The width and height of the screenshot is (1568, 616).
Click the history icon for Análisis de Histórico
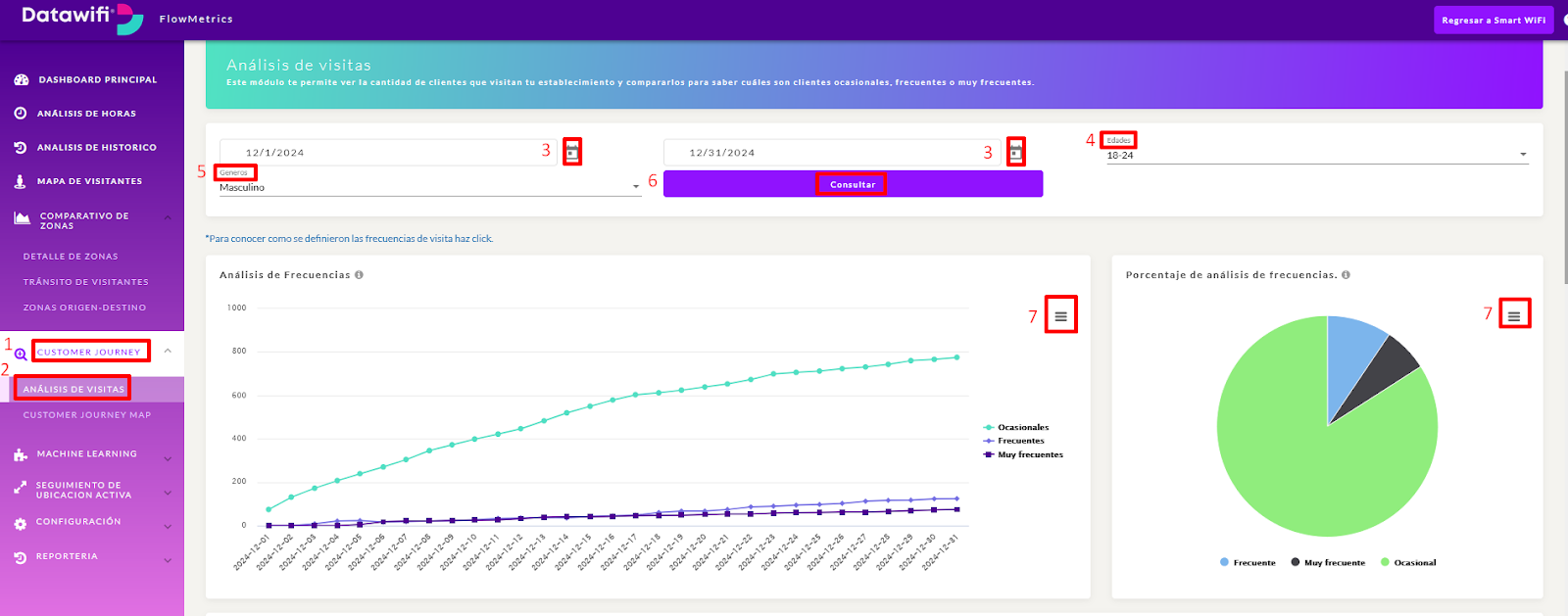[21, 147]
